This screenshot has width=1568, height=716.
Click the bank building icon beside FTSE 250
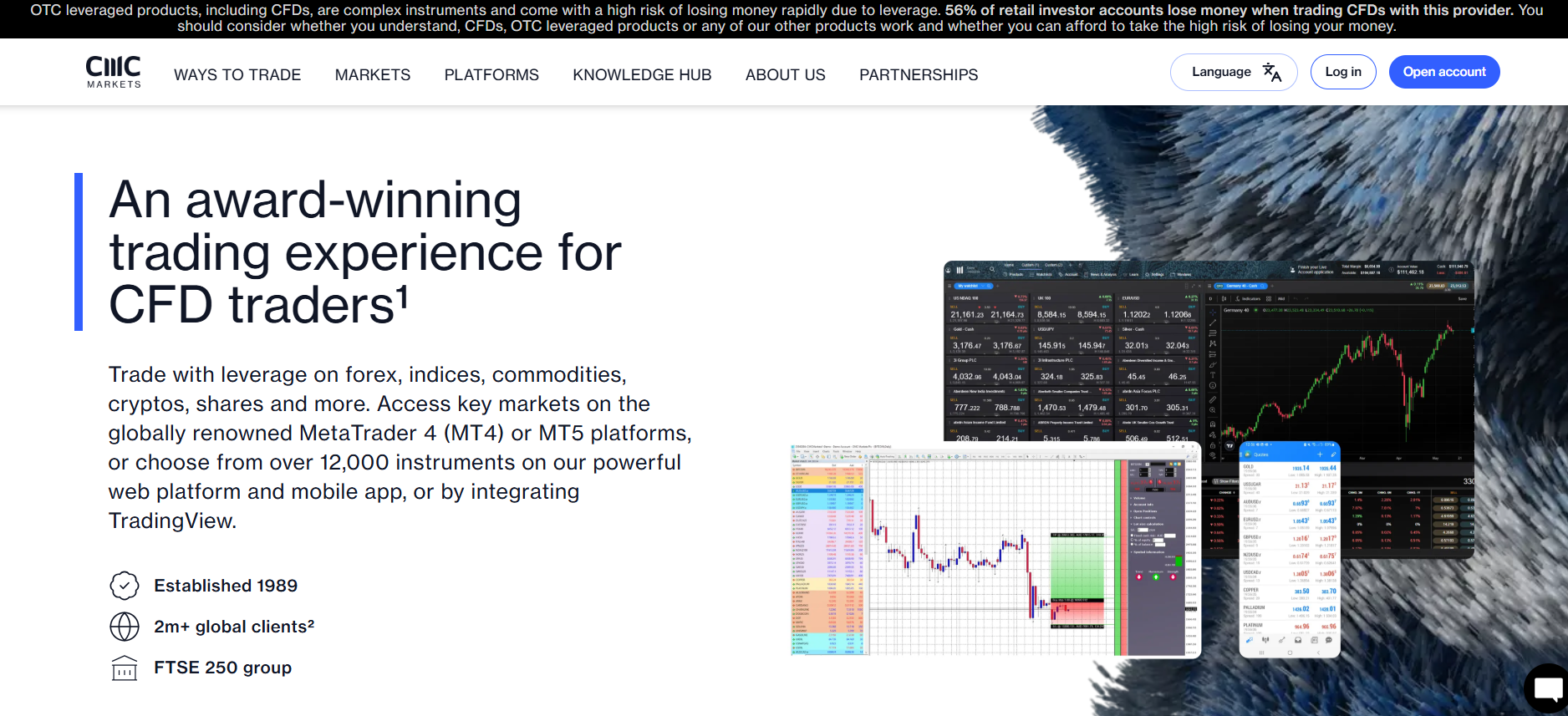click(x=125, y=668)
